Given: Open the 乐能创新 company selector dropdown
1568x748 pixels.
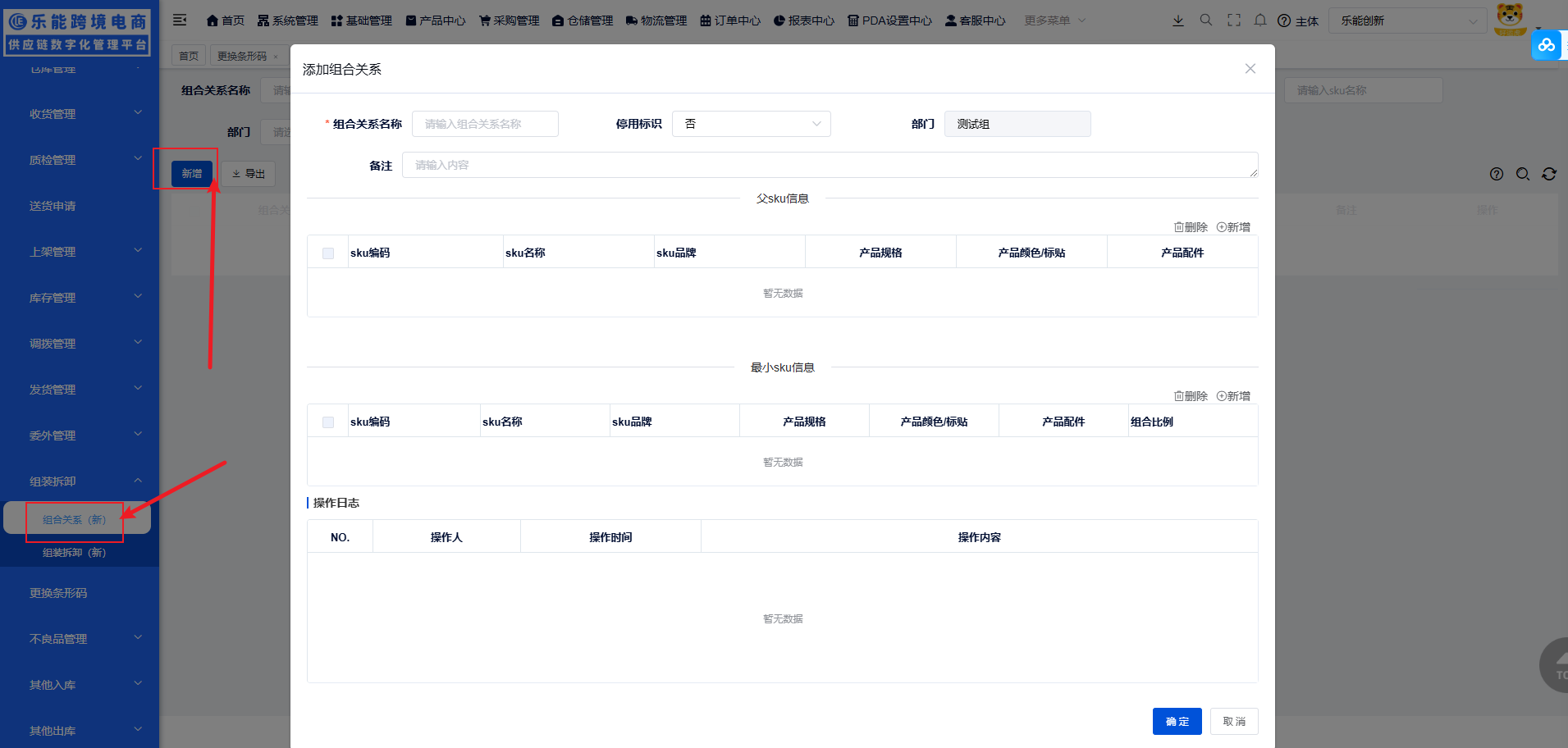Looking at the screenshot, I should click(x=1406, y=20).
